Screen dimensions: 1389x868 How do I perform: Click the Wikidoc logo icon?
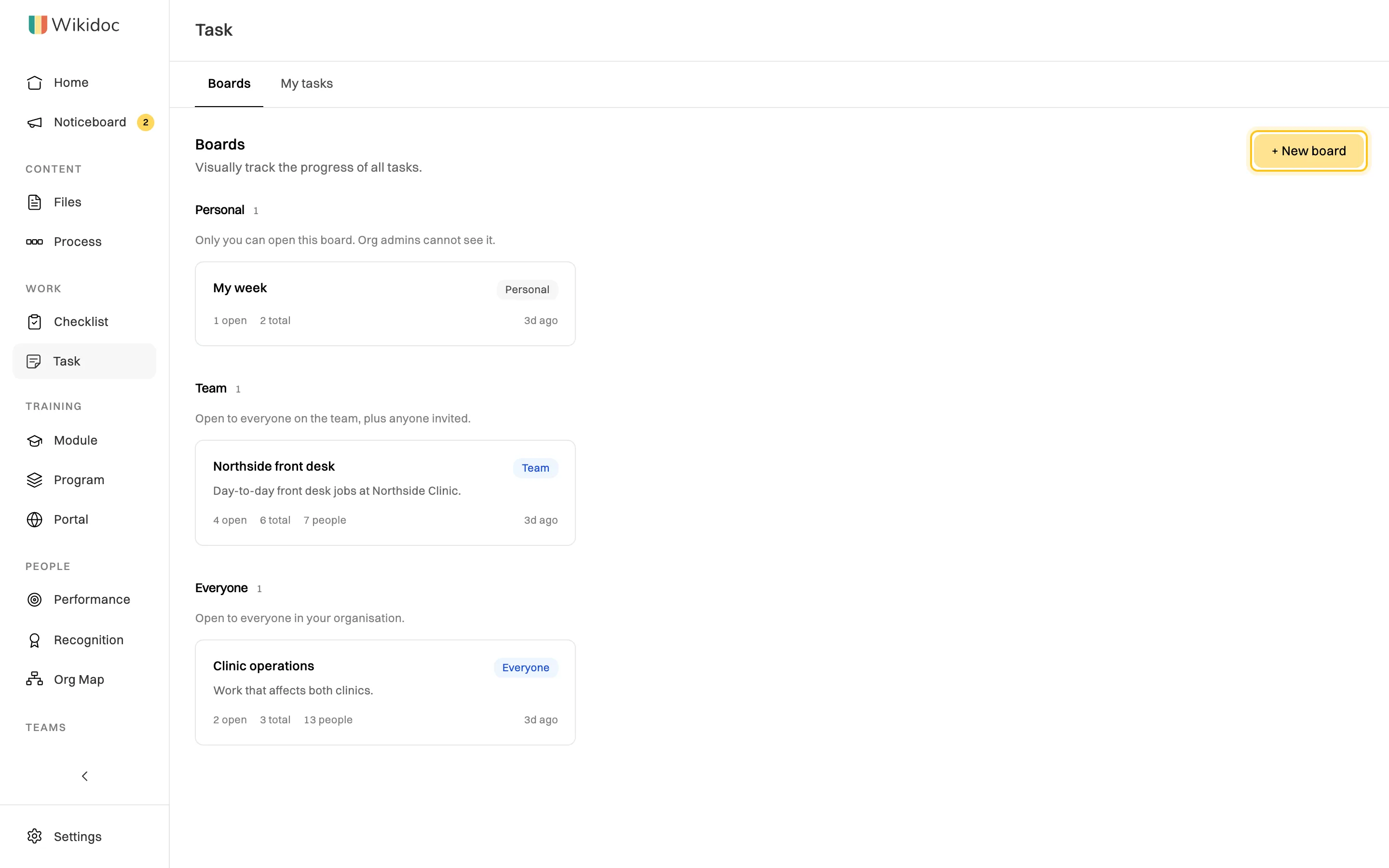click(x=38, y=25)
